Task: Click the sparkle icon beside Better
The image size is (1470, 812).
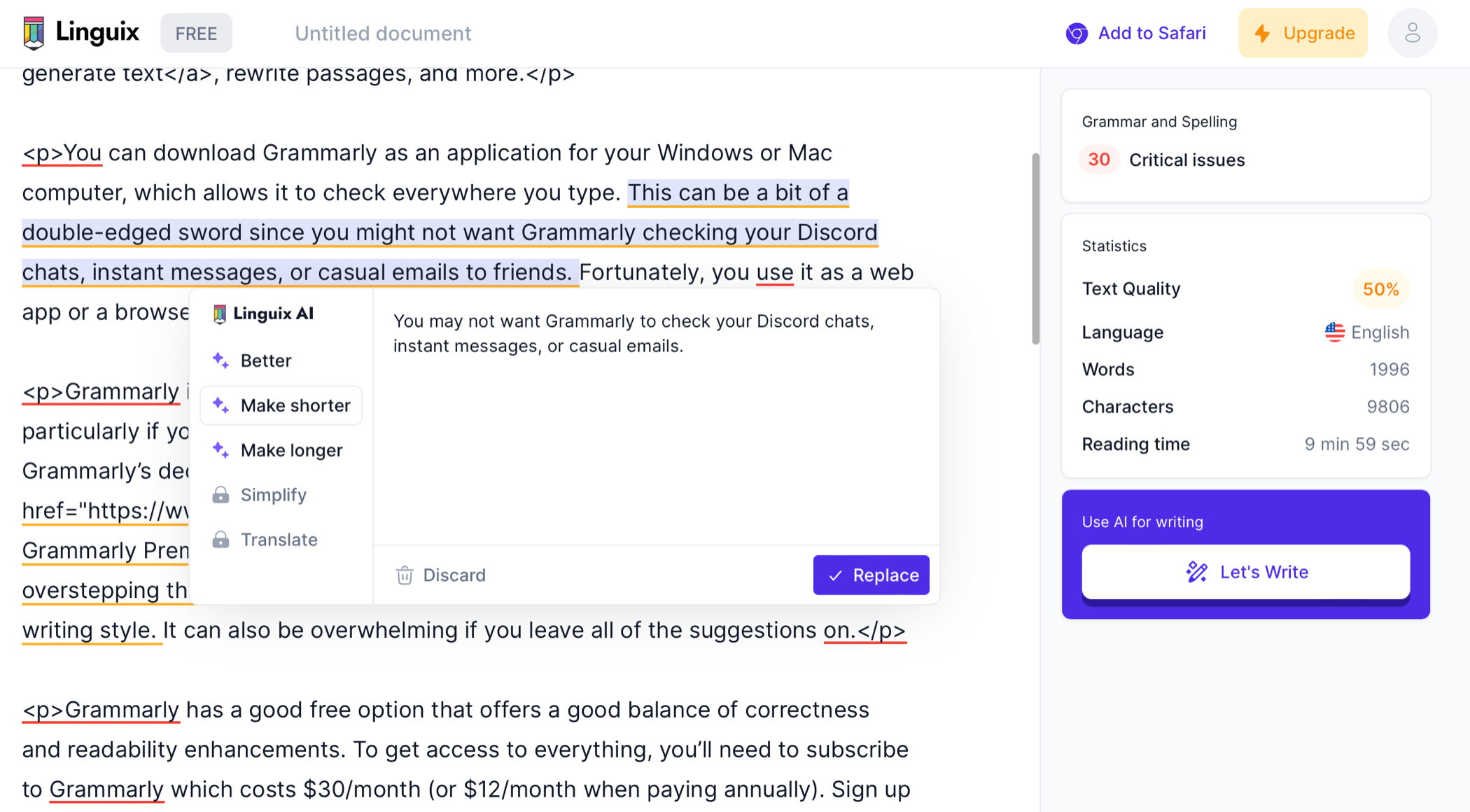Action: click(x=220, y=360)
